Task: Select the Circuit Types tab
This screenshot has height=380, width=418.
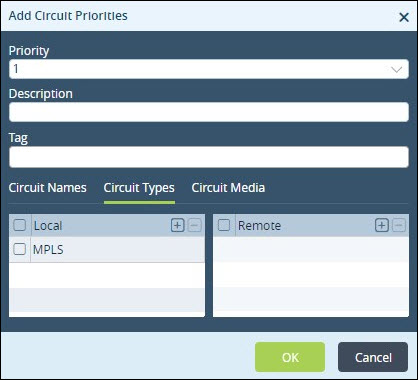Action: [139, 188]
